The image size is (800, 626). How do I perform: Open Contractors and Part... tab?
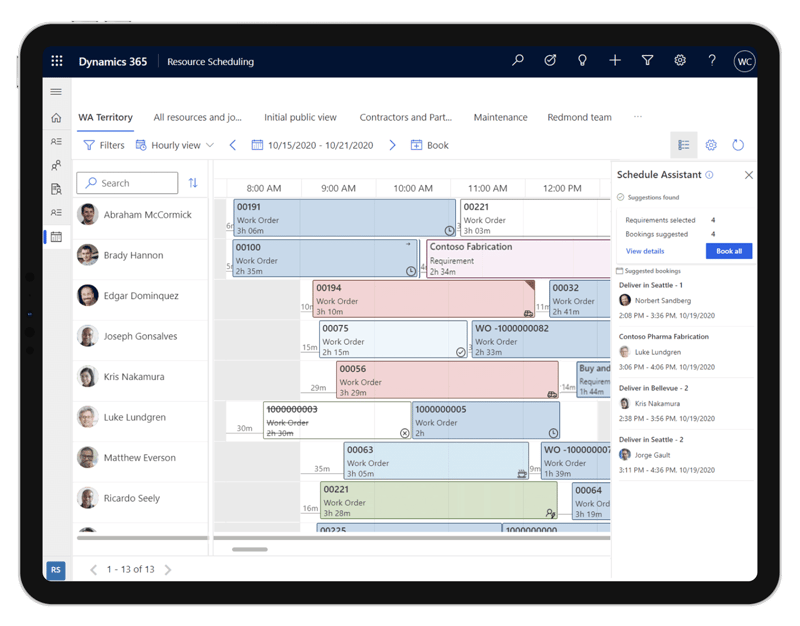point(406,117)
